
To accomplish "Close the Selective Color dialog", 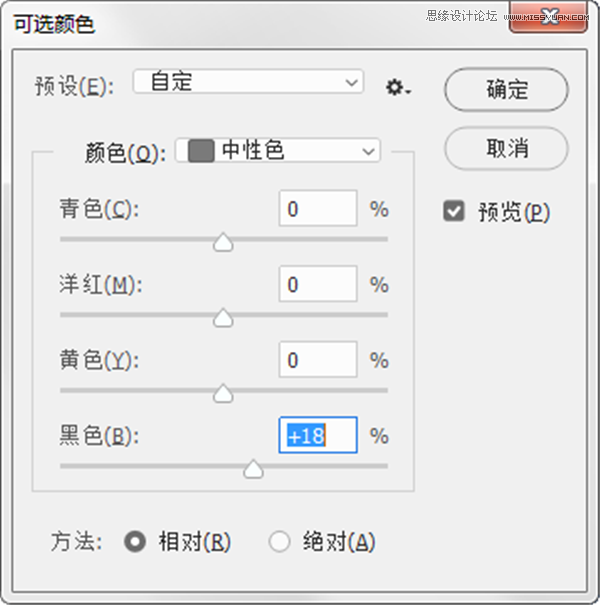I will coord(548,17).
